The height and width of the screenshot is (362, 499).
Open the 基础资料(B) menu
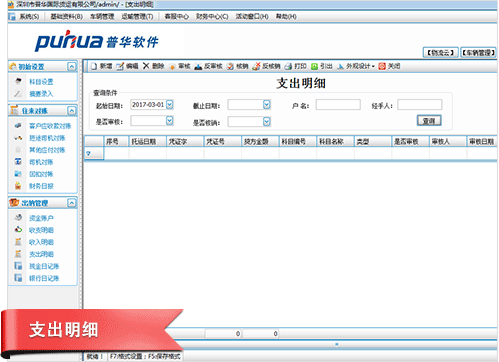point(66,16)
